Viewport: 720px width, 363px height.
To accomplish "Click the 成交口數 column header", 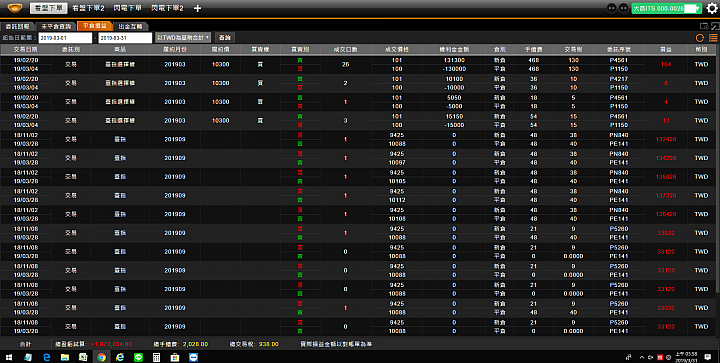I will coord(345,49).
